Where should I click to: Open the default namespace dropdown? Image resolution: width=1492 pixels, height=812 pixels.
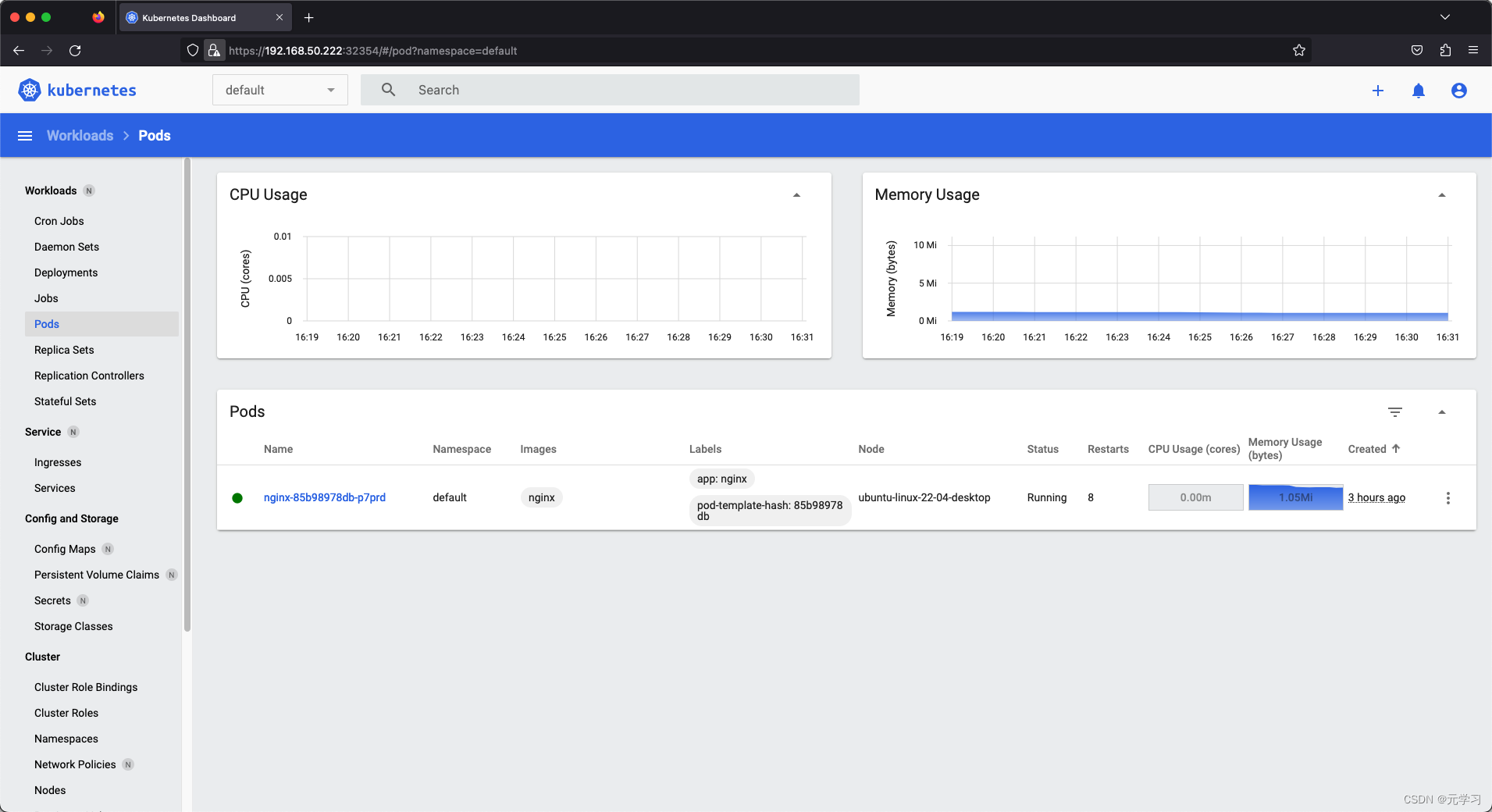pos(280,91)
